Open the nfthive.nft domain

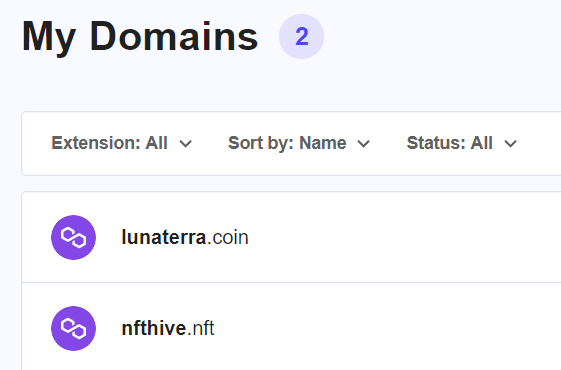pos(168,328)
